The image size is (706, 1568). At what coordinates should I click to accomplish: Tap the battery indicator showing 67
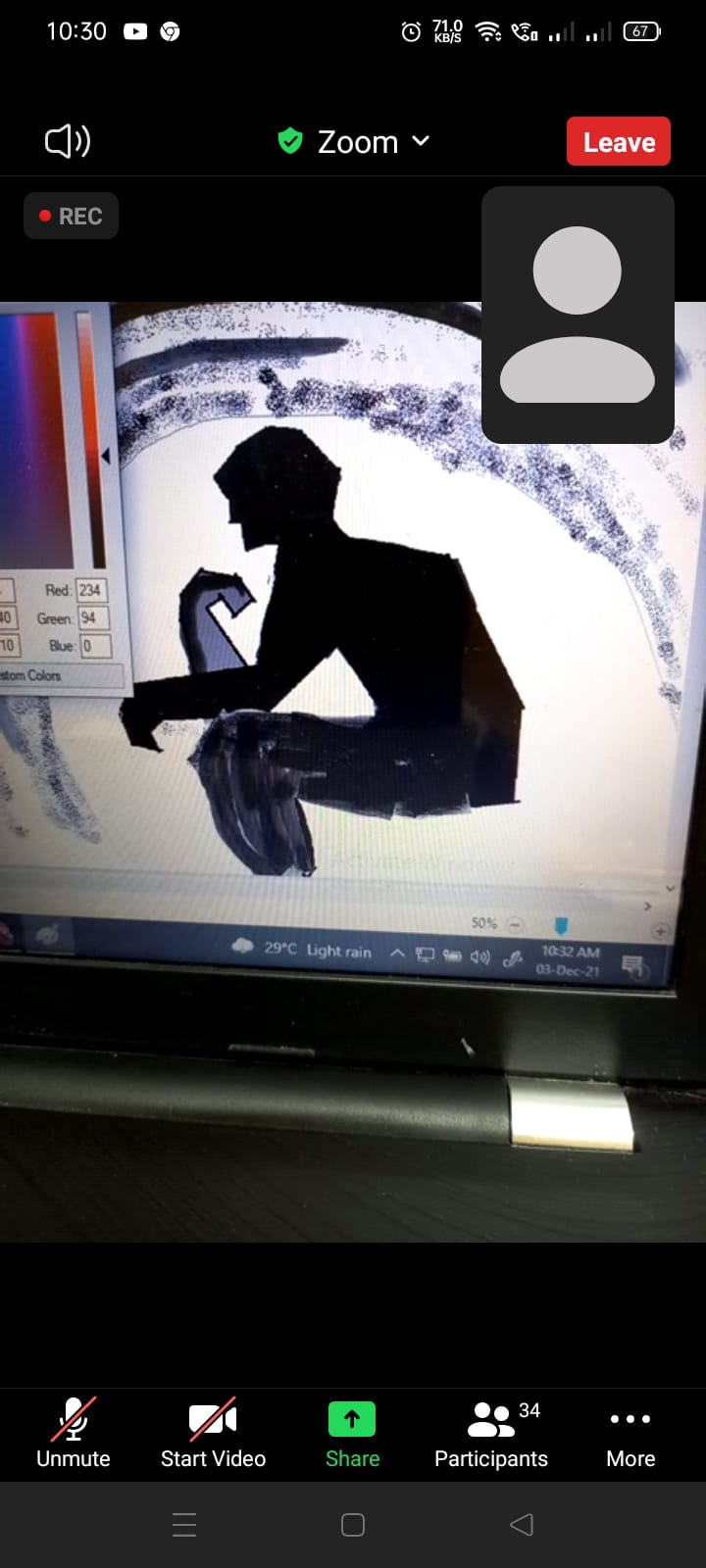(x=642, y=31)
